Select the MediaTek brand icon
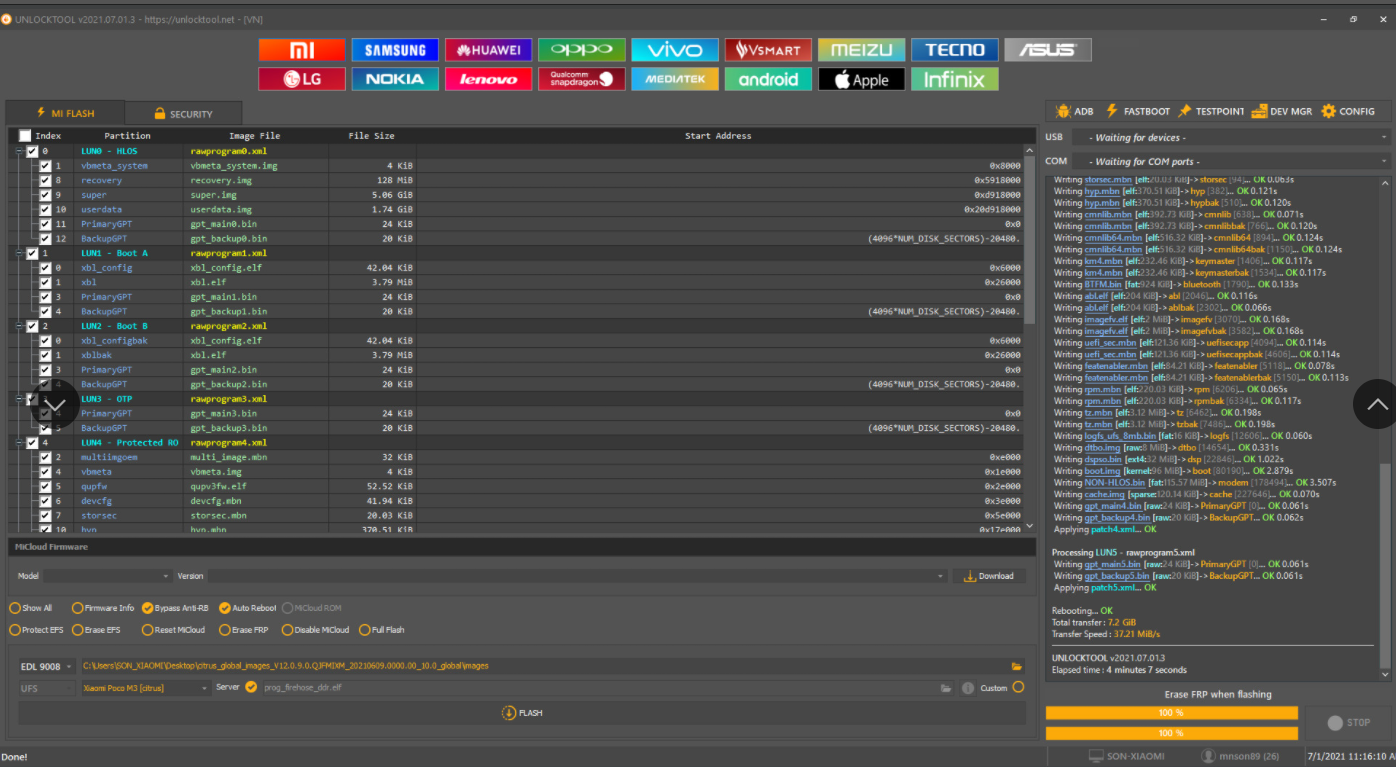The height and width of the screenshot is (767, 1396). point(675,79)
